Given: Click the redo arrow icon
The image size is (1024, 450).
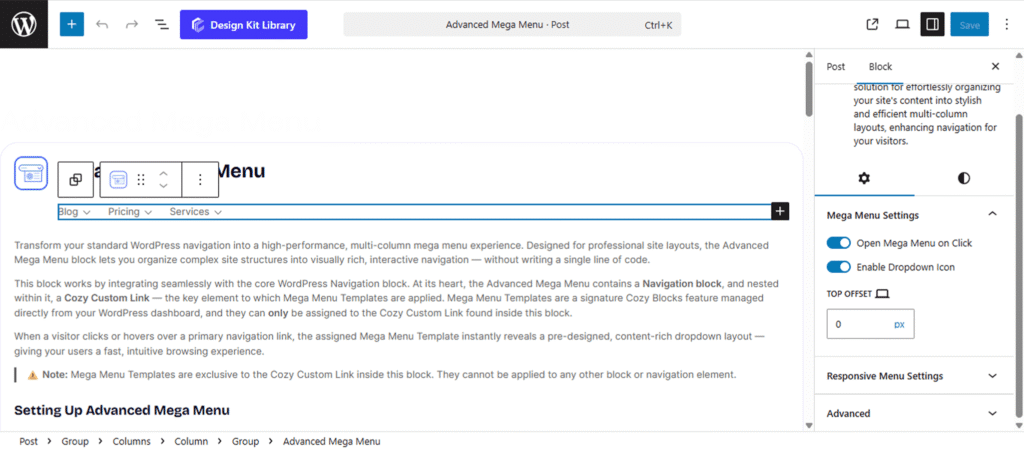Looking at the screenshot, I should coord(131,25).
